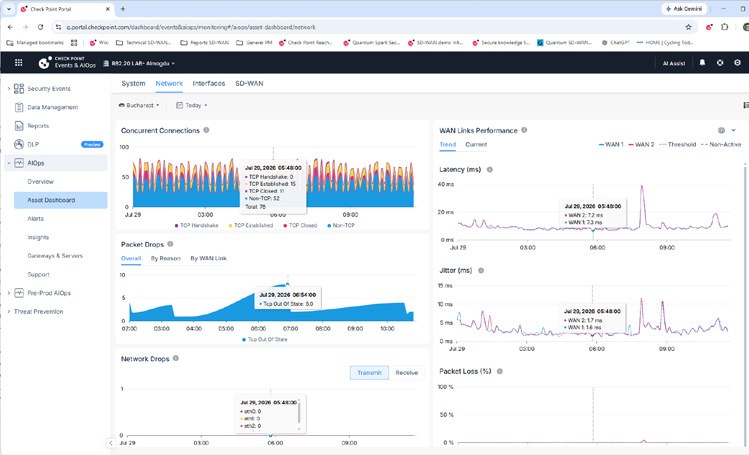This screenshot has width=749, height=455.
Task: Click the WAN Links Performance options icon
Action: (721, 130)
